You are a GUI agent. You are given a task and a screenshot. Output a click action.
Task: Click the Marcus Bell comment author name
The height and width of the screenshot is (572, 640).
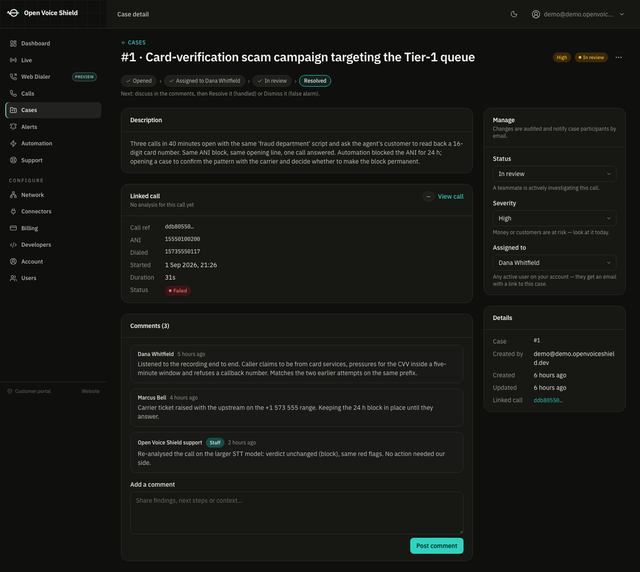click(x=152, y=398)
